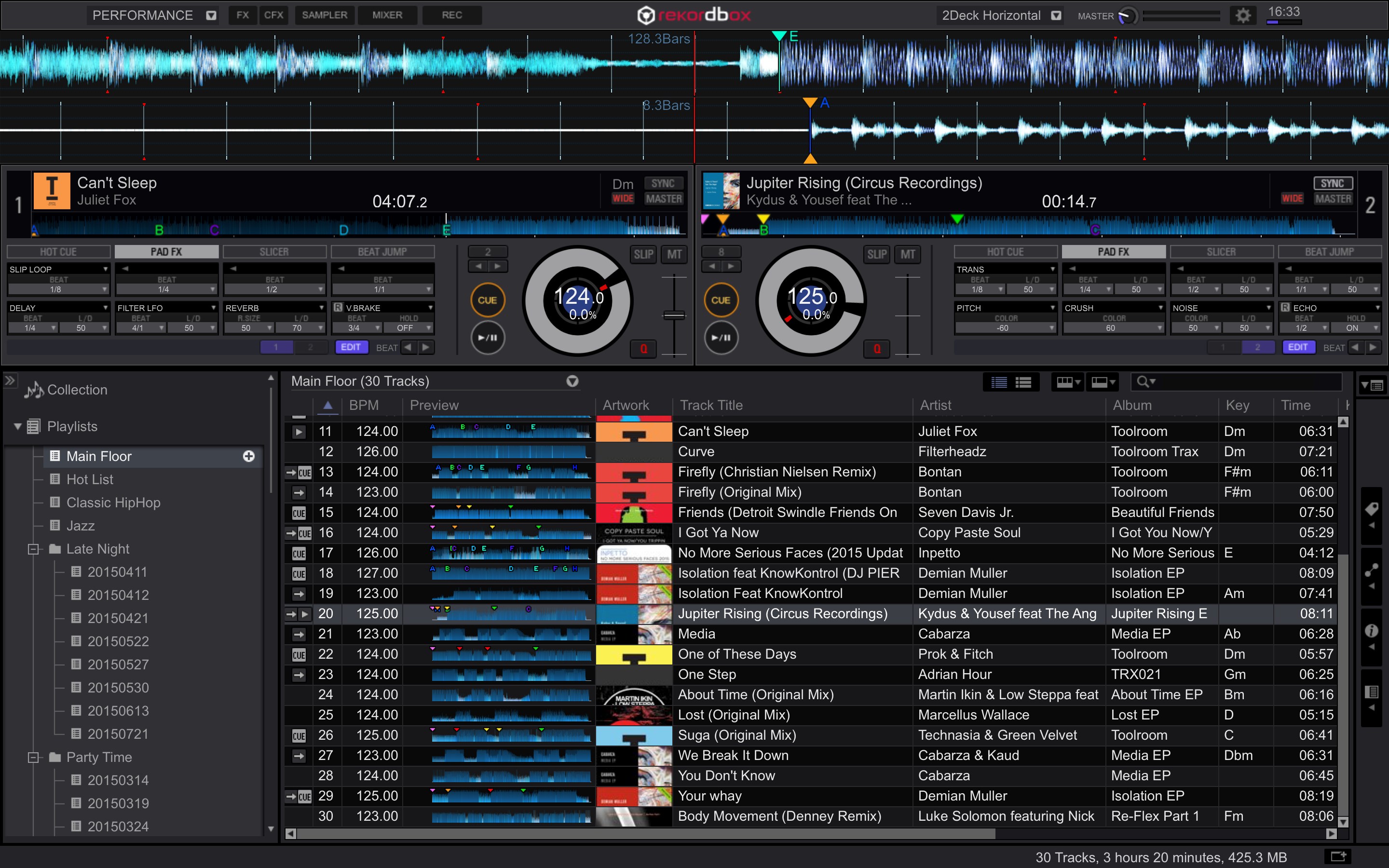This screenshot has width=1389, height=868.
Task: Click the MIXER button in top bar
Action: (x=387, y=15)
